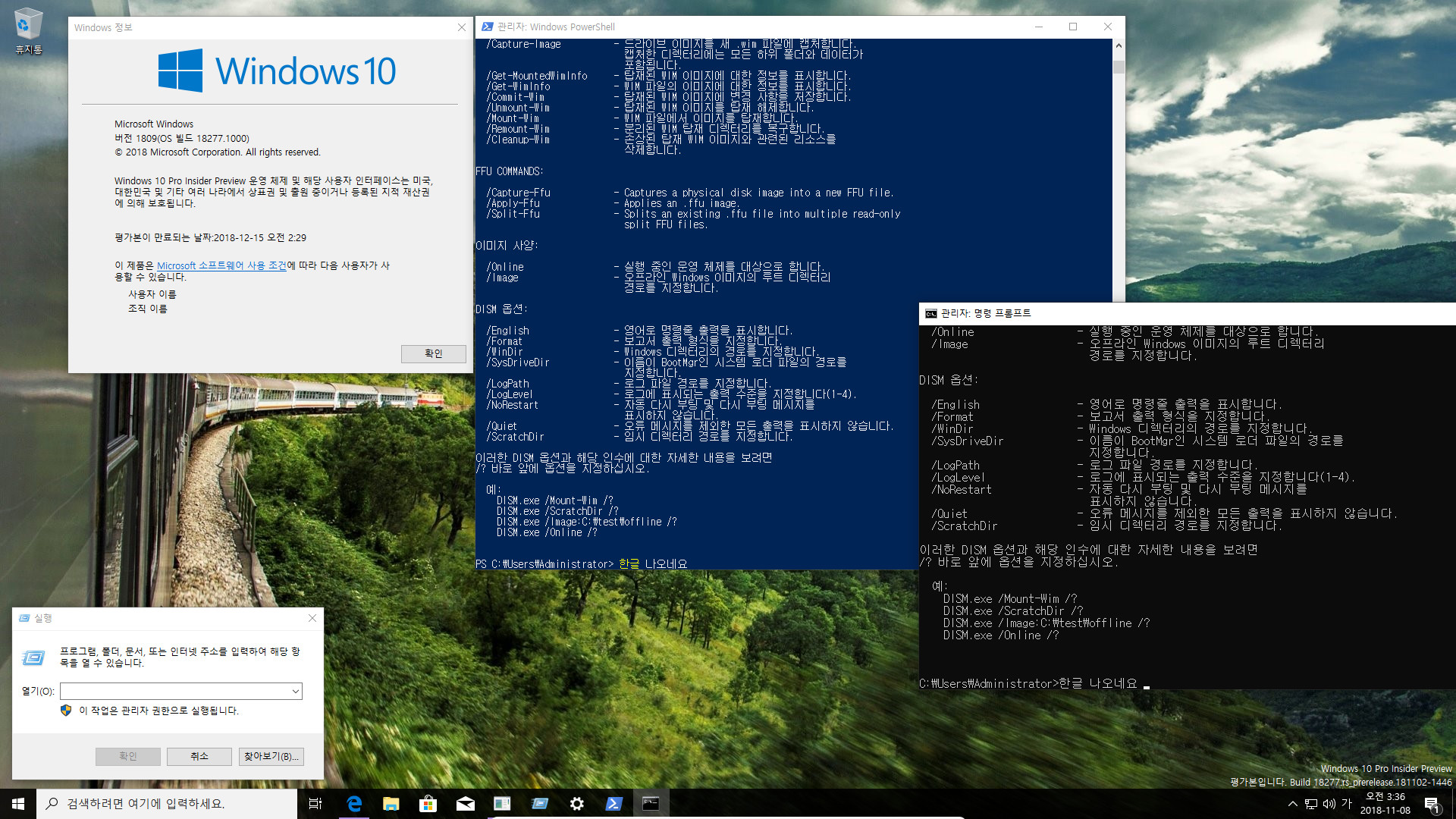Close the Windows 정보 dialog

462,27
